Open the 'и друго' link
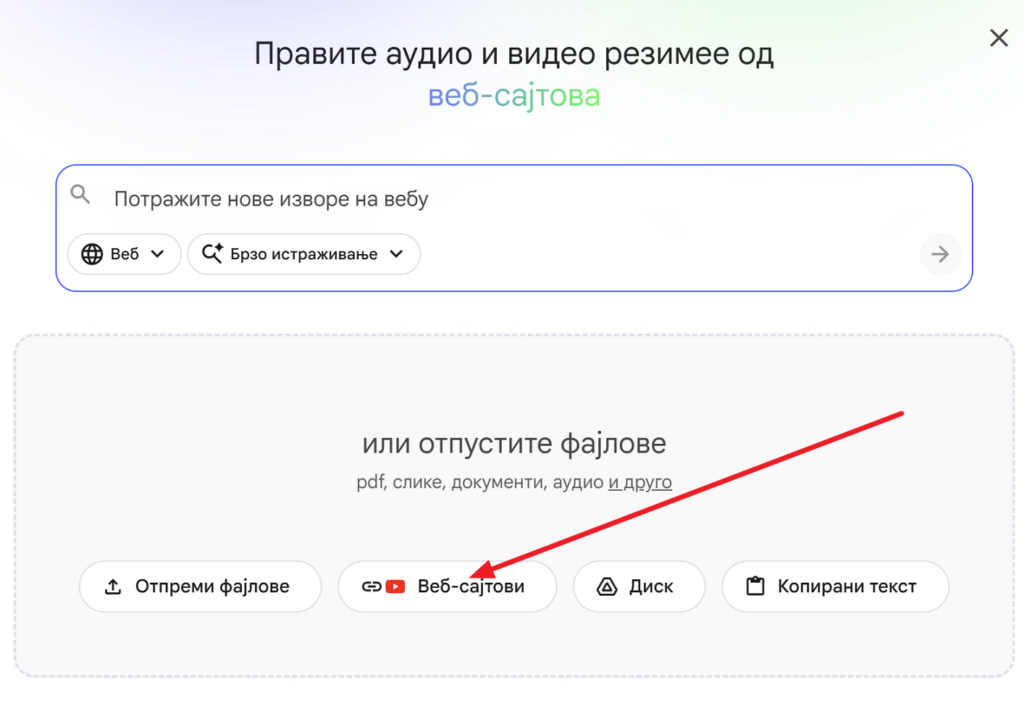This screenshot has width=1024, height=711. [640, 482]
